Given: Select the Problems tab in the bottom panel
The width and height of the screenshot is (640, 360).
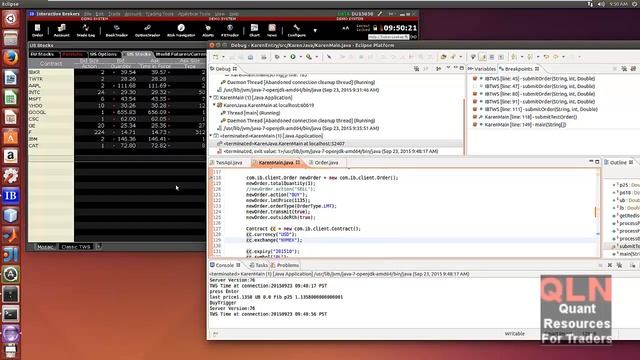Looking at the screenshot, I should (x=285, y=265).
